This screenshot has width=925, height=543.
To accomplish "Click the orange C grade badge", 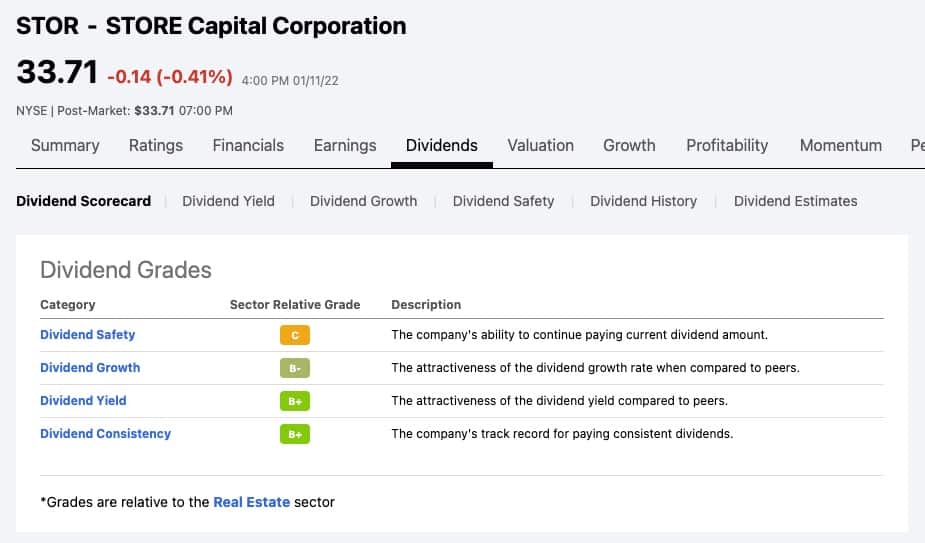I will tap(295, 335).
